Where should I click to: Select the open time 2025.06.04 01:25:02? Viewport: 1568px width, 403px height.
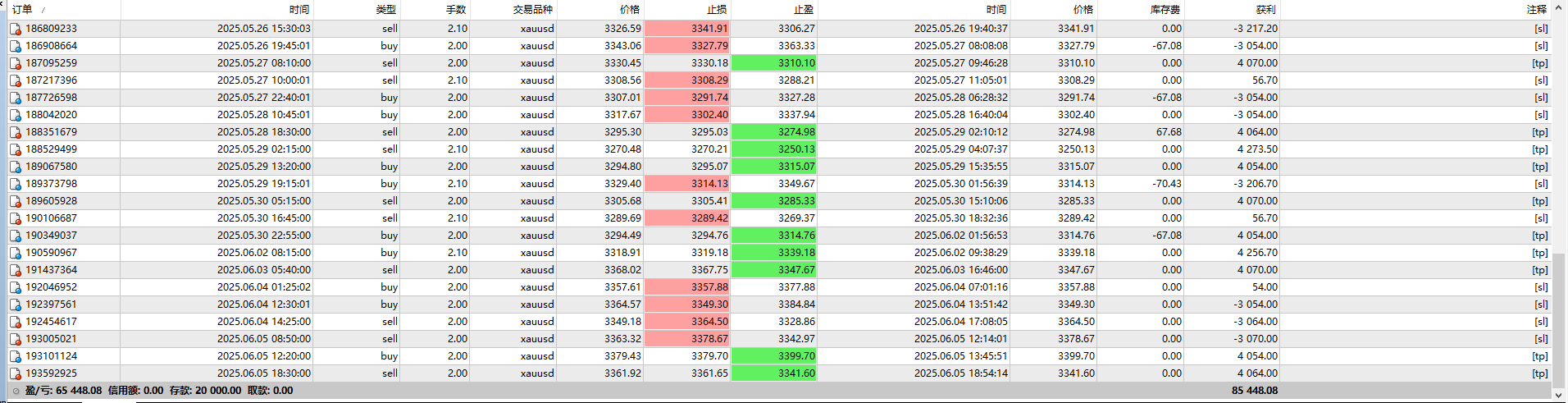click(263, 287)
